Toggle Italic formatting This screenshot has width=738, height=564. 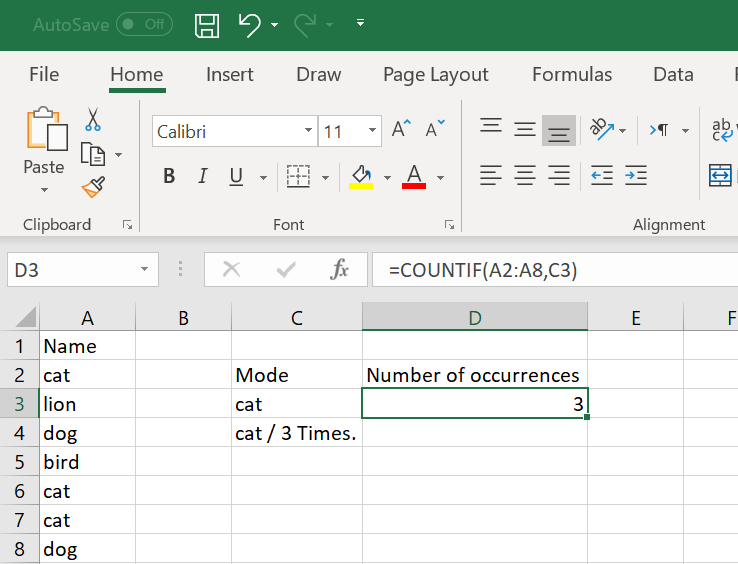point(202,177)
